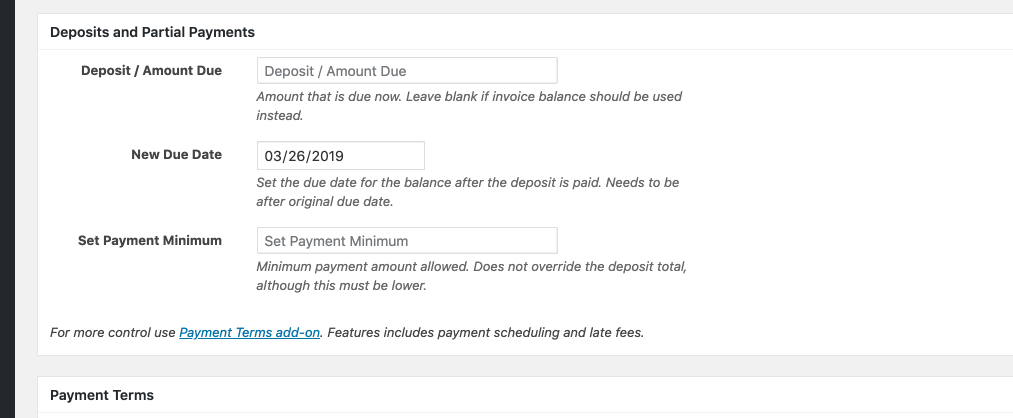Click the day "26" in the due date
1013x418 pixels.
point(298,156)
